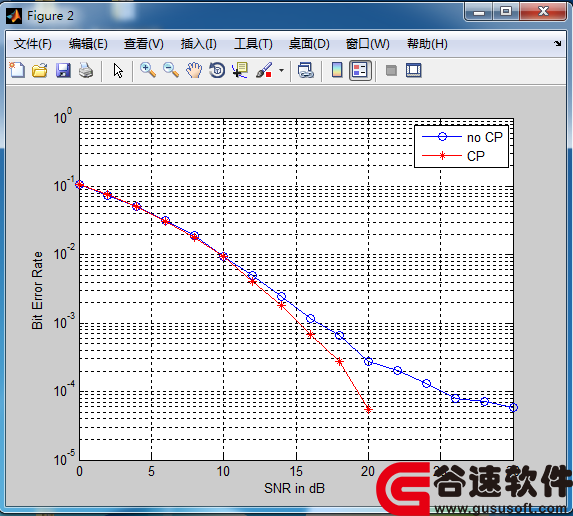The width and height of the screenshot is (573, 516).
Task: Expand the brush color dropdown arrow
Action: [281, 70]
